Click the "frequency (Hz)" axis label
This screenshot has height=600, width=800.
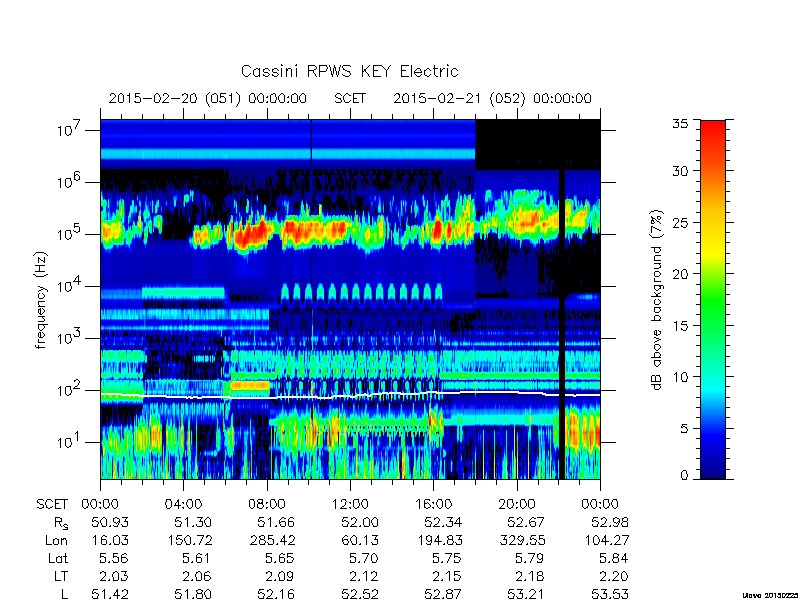pyautogui.click(x=41, y=300)
